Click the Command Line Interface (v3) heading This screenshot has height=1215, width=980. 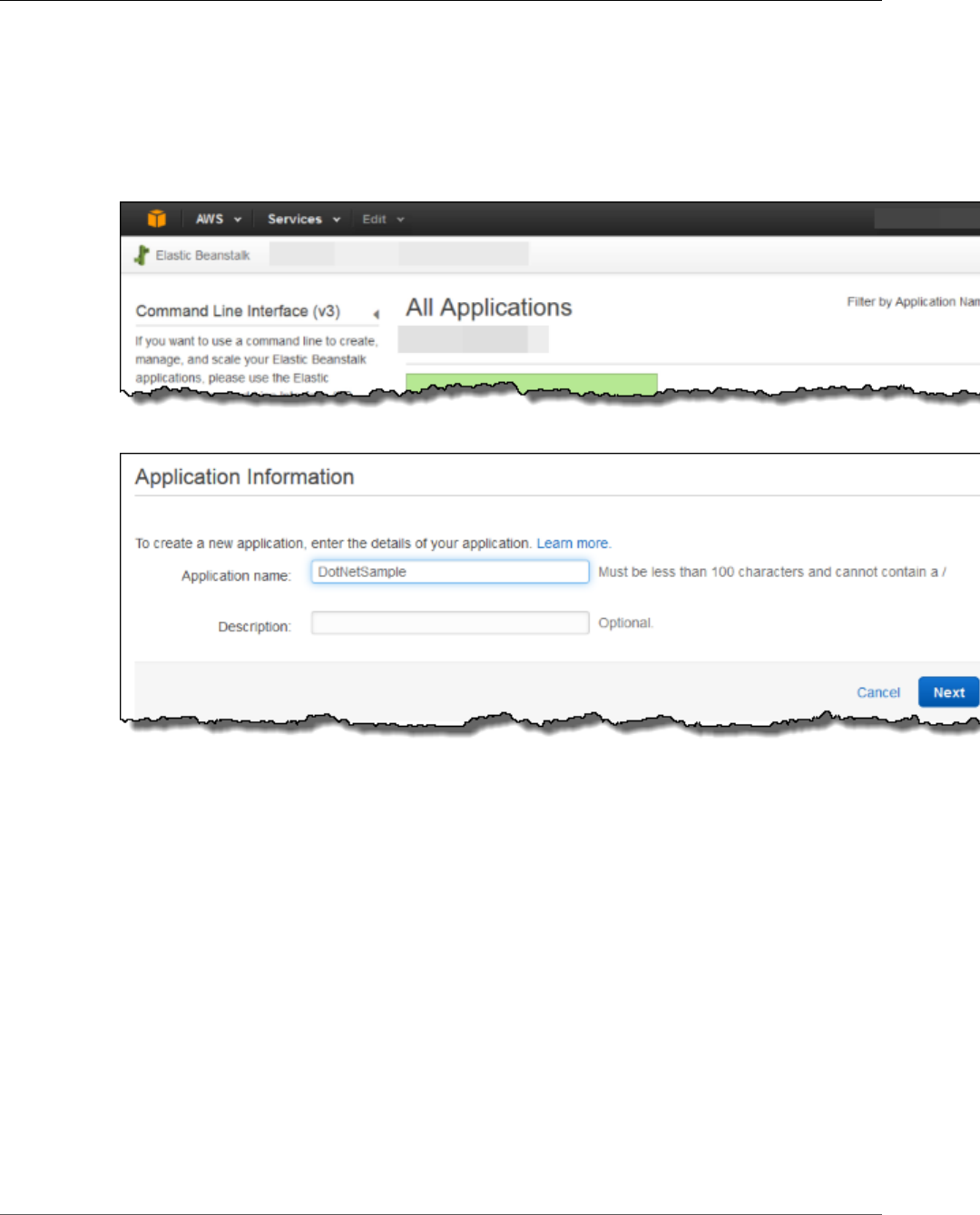(x=238, y=311)
